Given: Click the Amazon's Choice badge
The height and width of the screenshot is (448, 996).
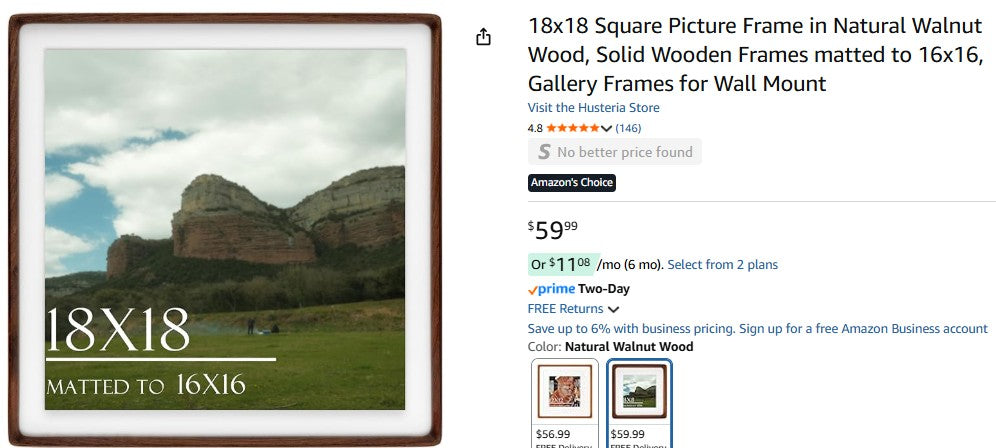Looking at the screenshot, I should click(x=572, y=182).
